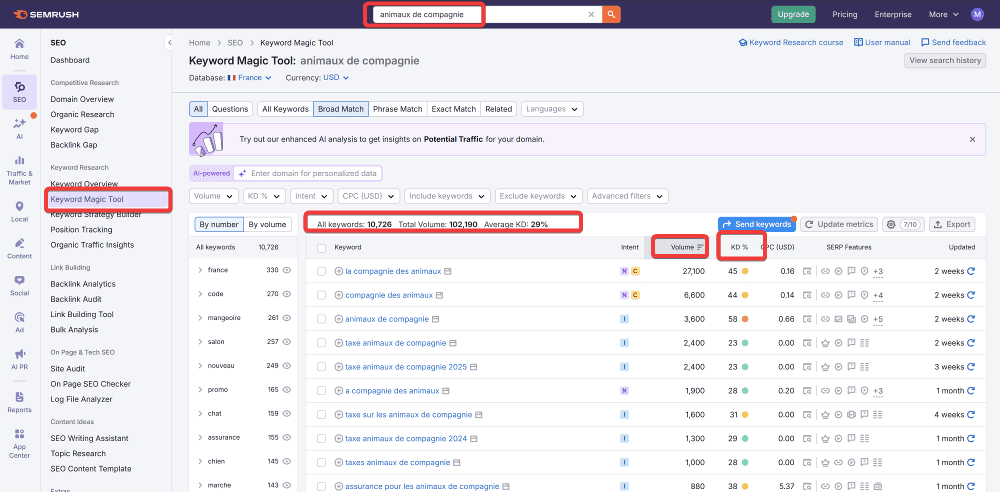The image size is (1000, 492).
Task: Switch to the Phrase Match tab
Action: tap(398, 109)
